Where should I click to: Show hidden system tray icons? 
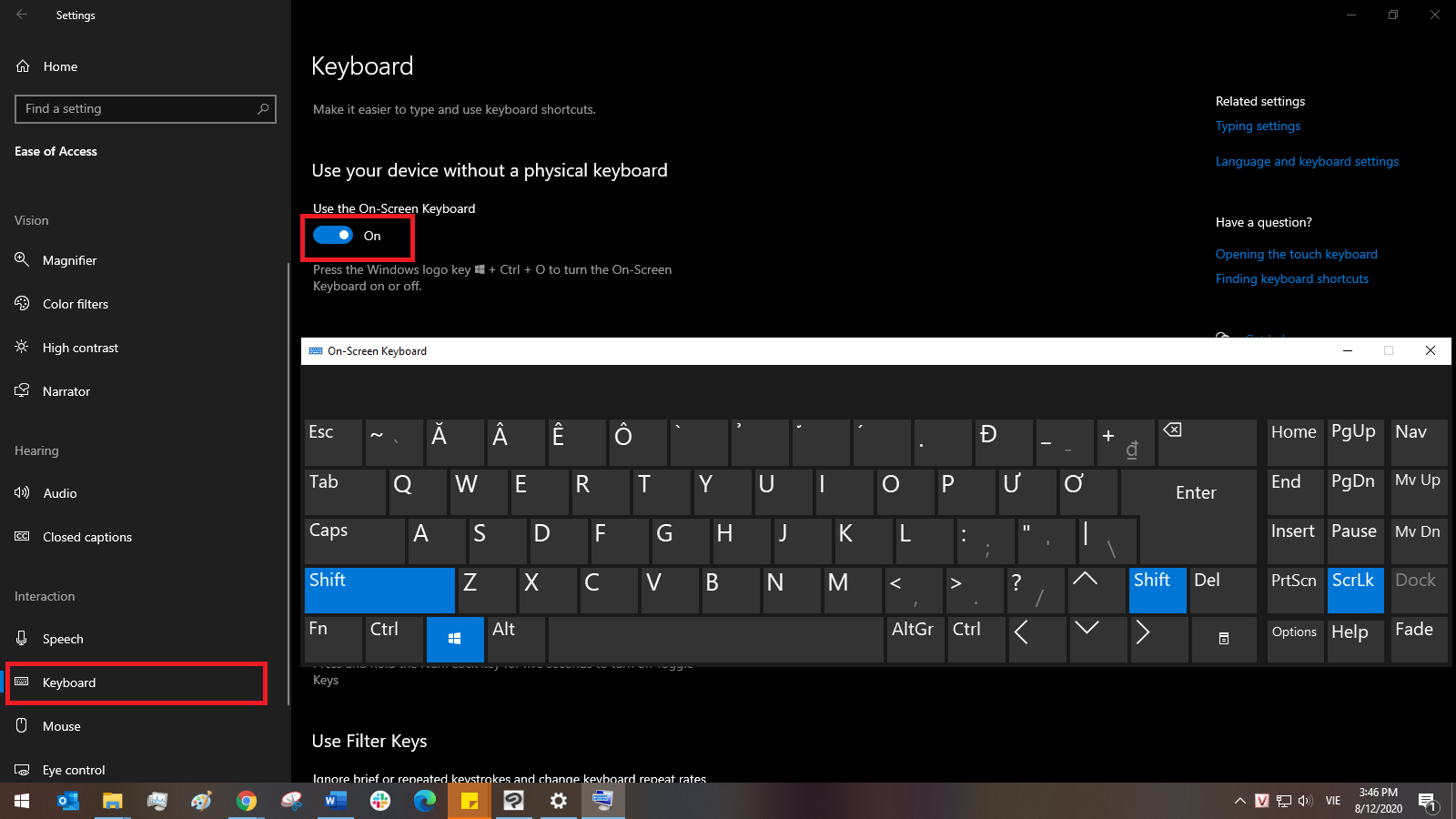coord(1239,801)
